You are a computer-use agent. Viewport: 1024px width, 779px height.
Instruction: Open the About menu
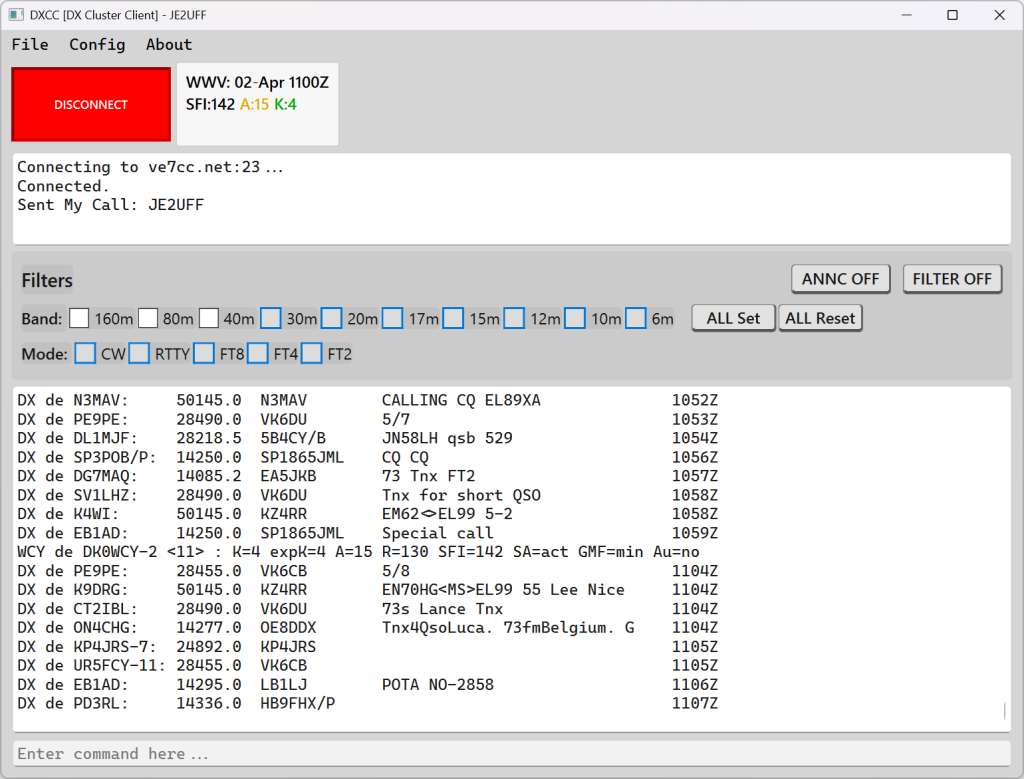pos(168,44)
